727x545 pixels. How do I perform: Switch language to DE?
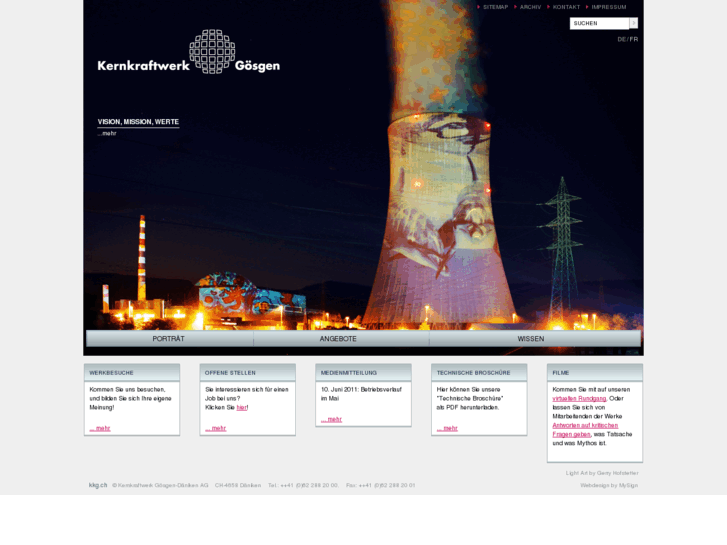click(x=621, y=39)
